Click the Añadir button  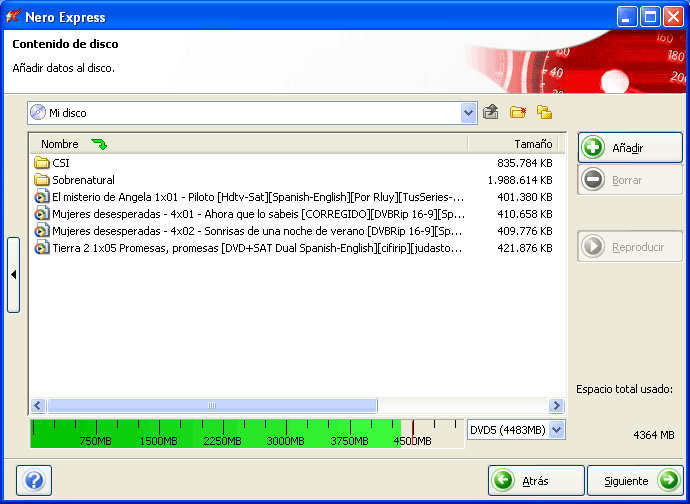[x=630, y=148]
